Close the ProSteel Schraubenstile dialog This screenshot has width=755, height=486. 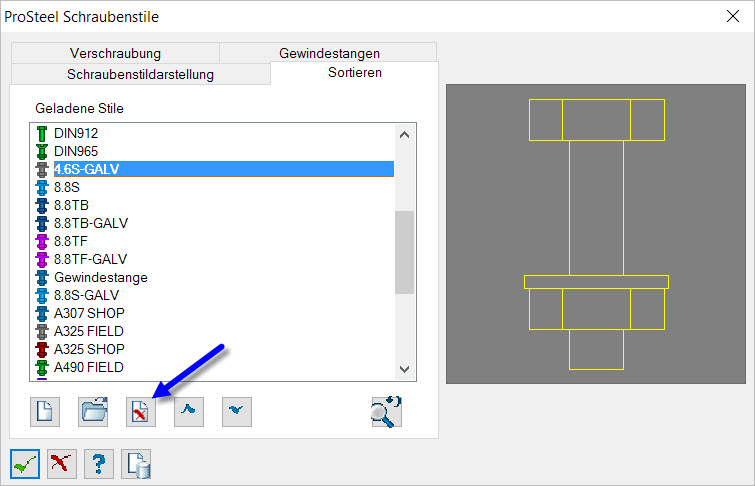[733, 16]
